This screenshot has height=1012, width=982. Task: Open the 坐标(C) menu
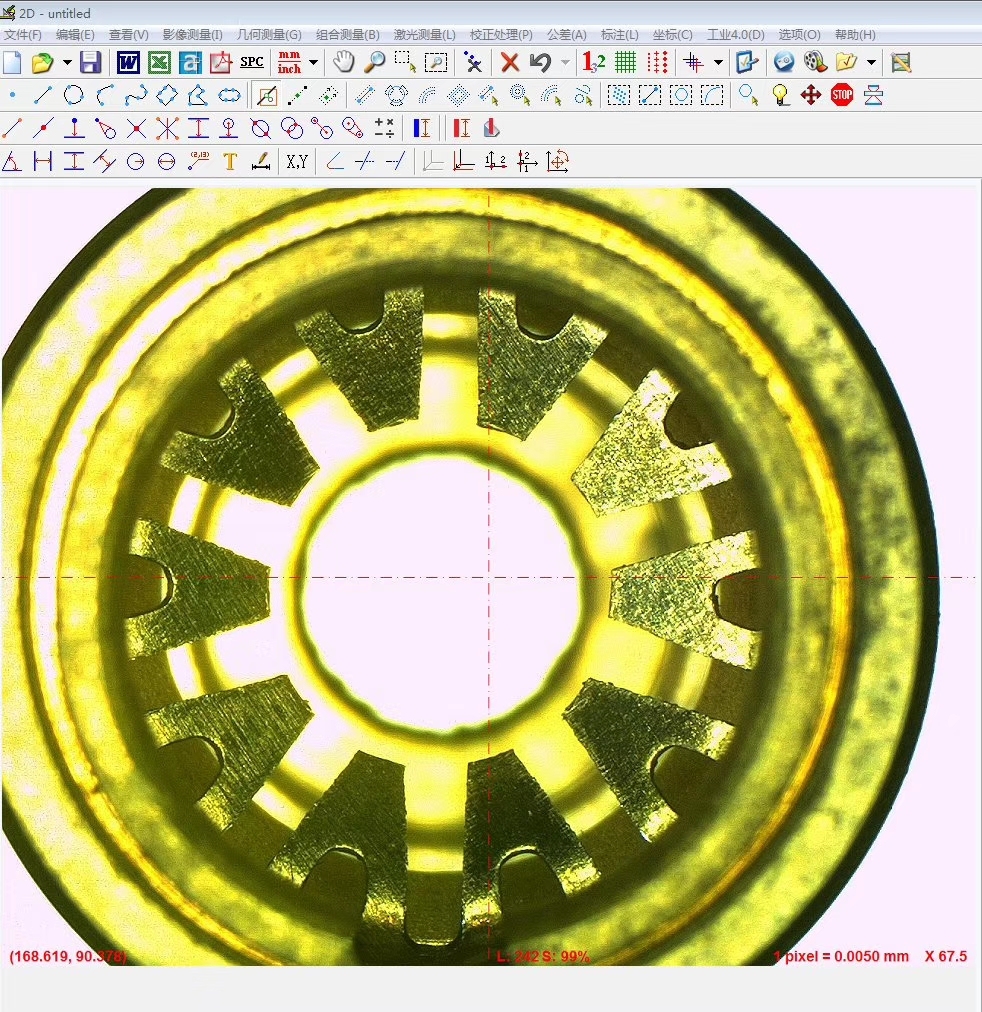click(x=672, y=35)
